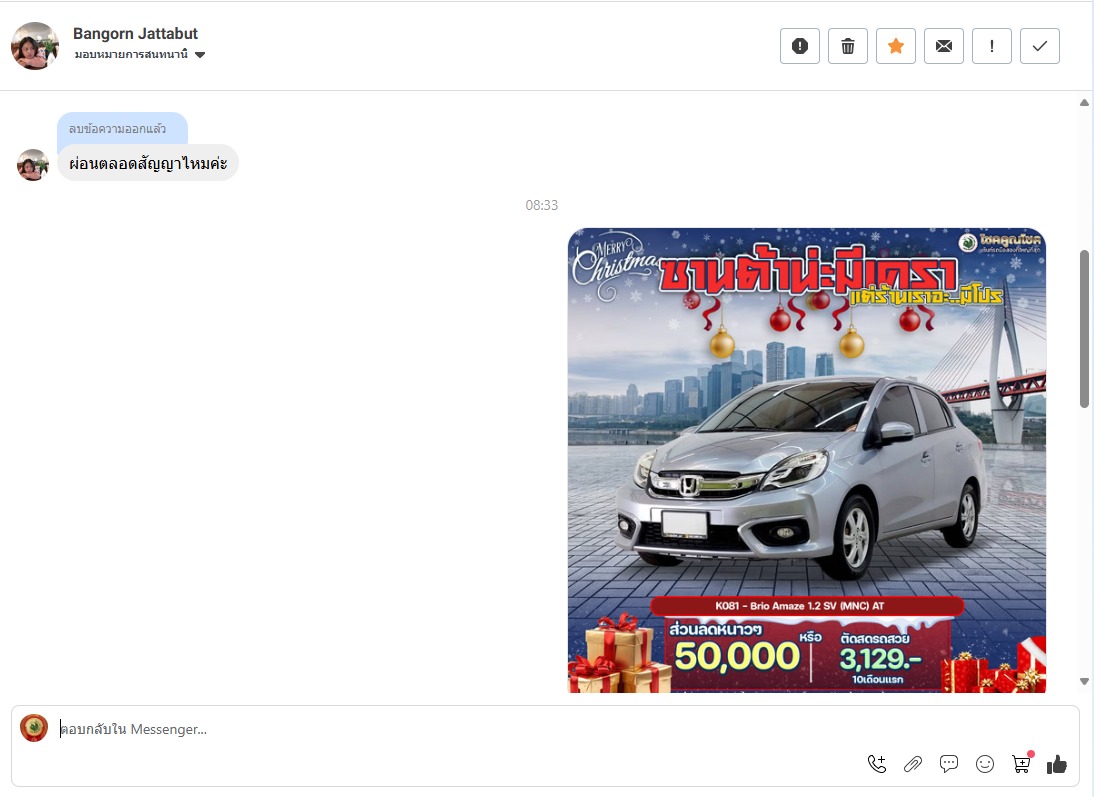Delete conversation using trash icon
Image resolution: width=1094 pixels, height=797 pixels.
coord(848,46)
